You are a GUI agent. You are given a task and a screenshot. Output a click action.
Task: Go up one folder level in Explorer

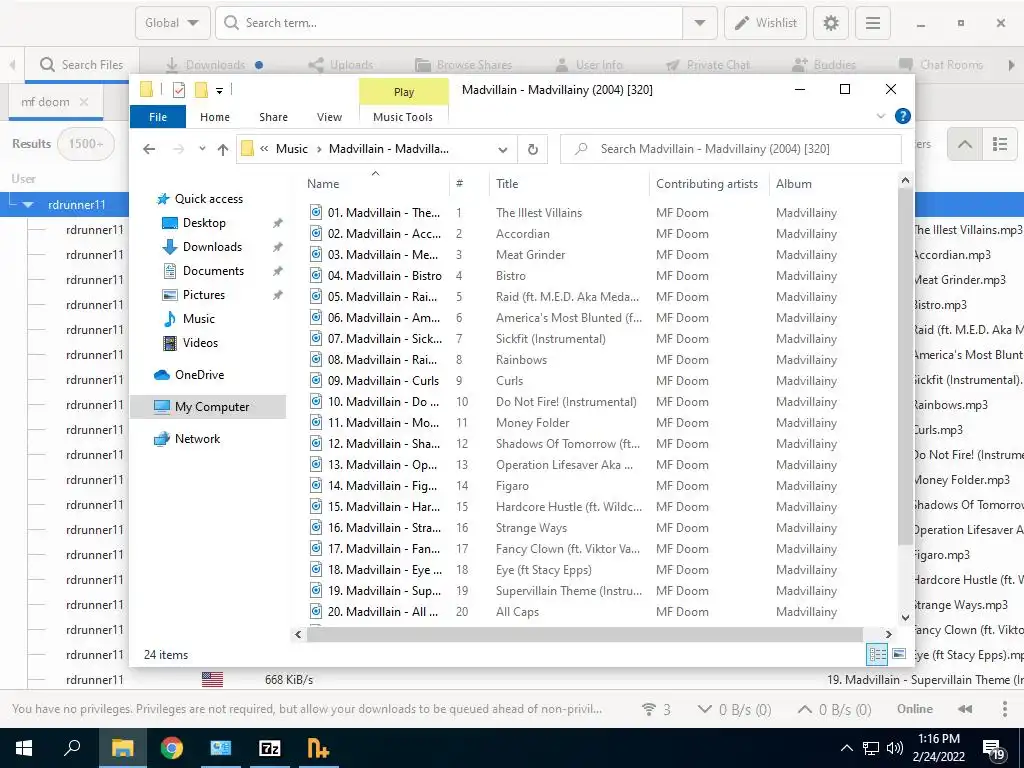(223, 149)
